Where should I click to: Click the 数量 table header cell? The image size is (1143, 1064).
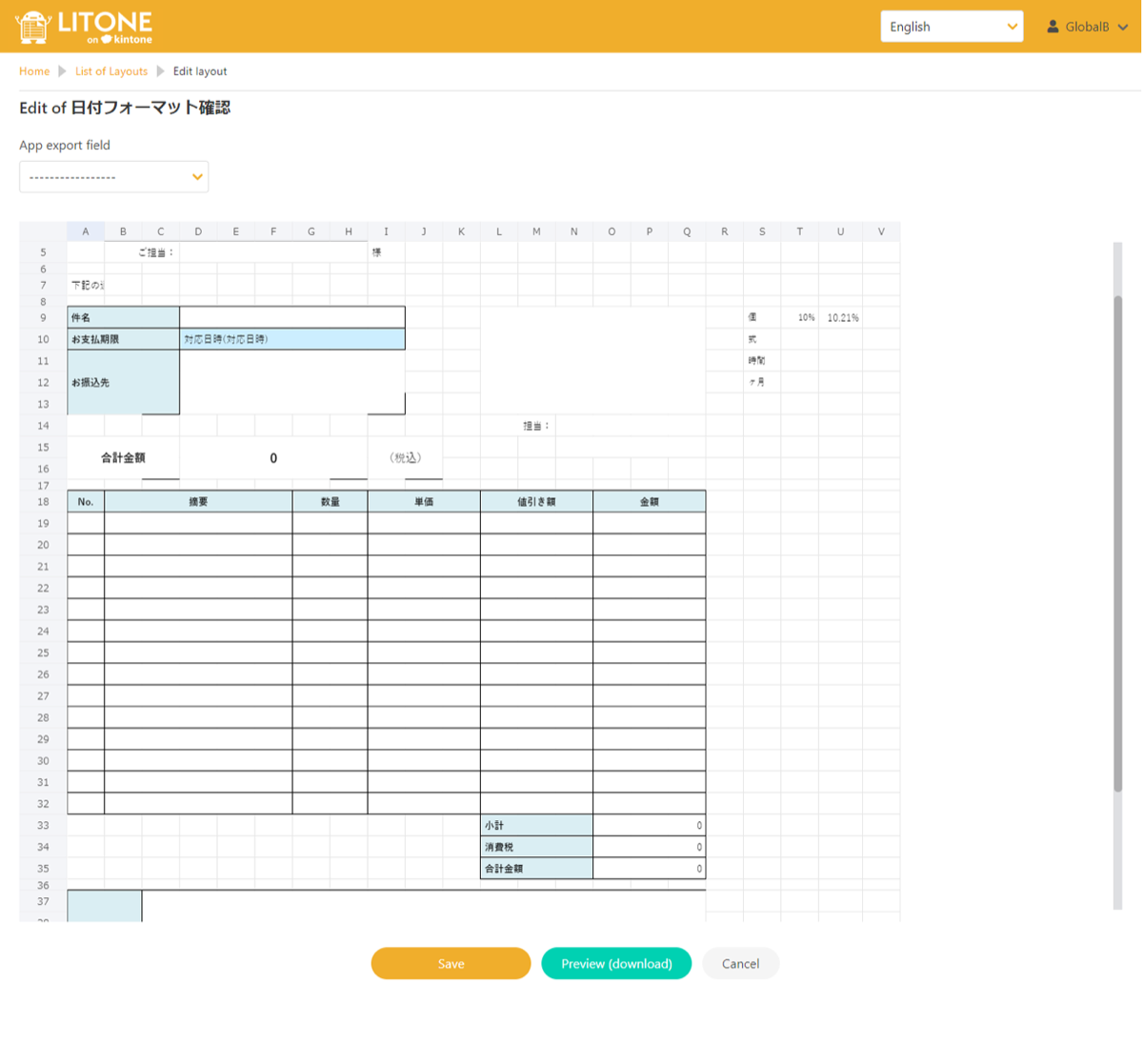331,502
